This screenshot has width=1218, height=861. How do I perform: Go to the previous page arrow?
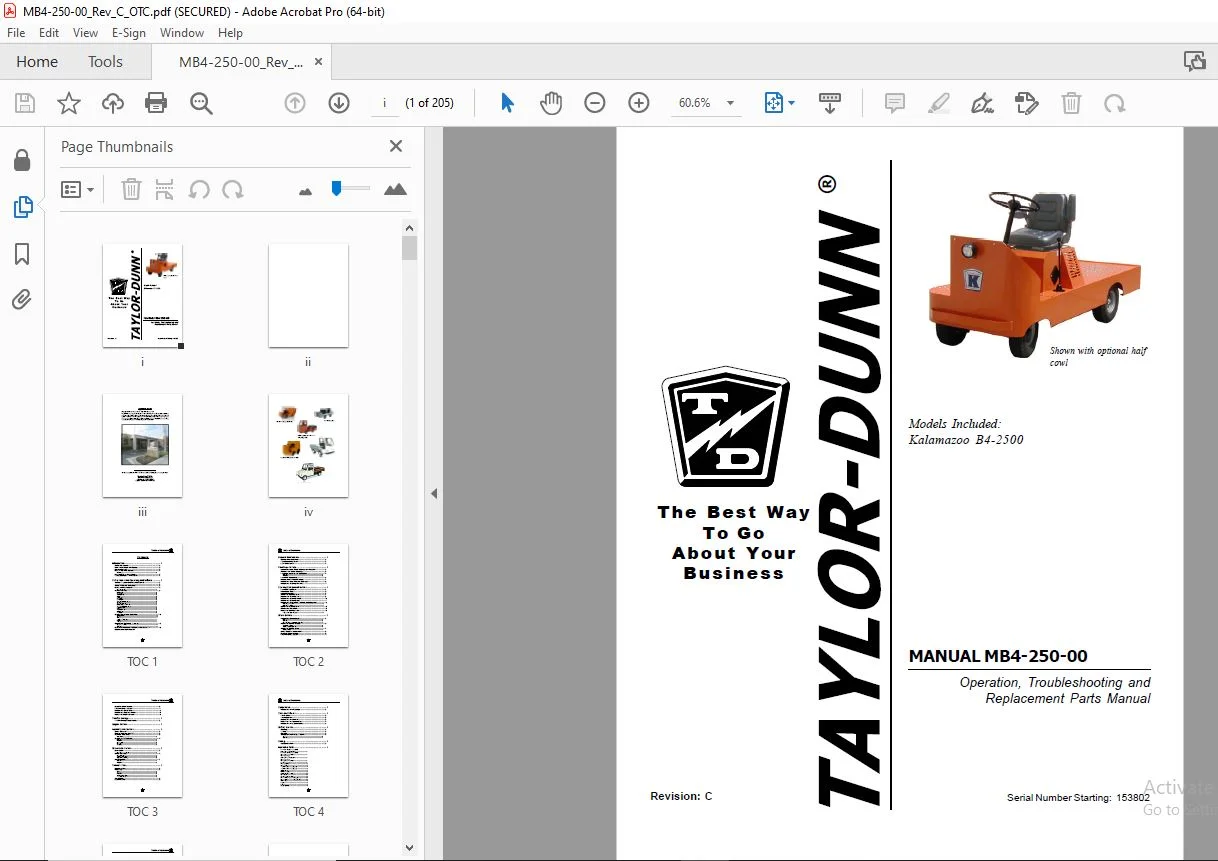pos(294,103)
